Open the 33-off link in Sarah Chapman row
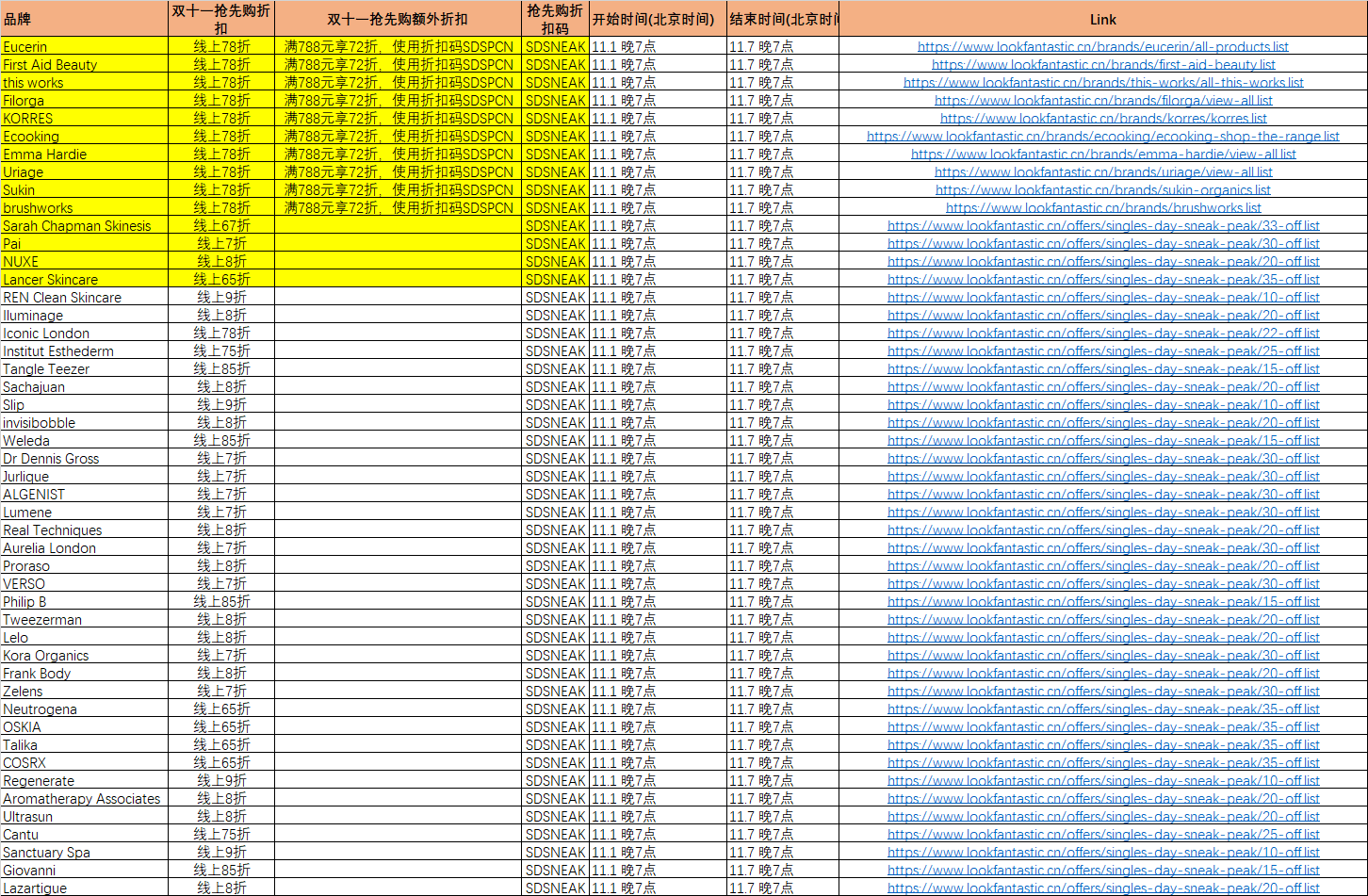Screen dimensions: 1368x896 coord(1103,225)
